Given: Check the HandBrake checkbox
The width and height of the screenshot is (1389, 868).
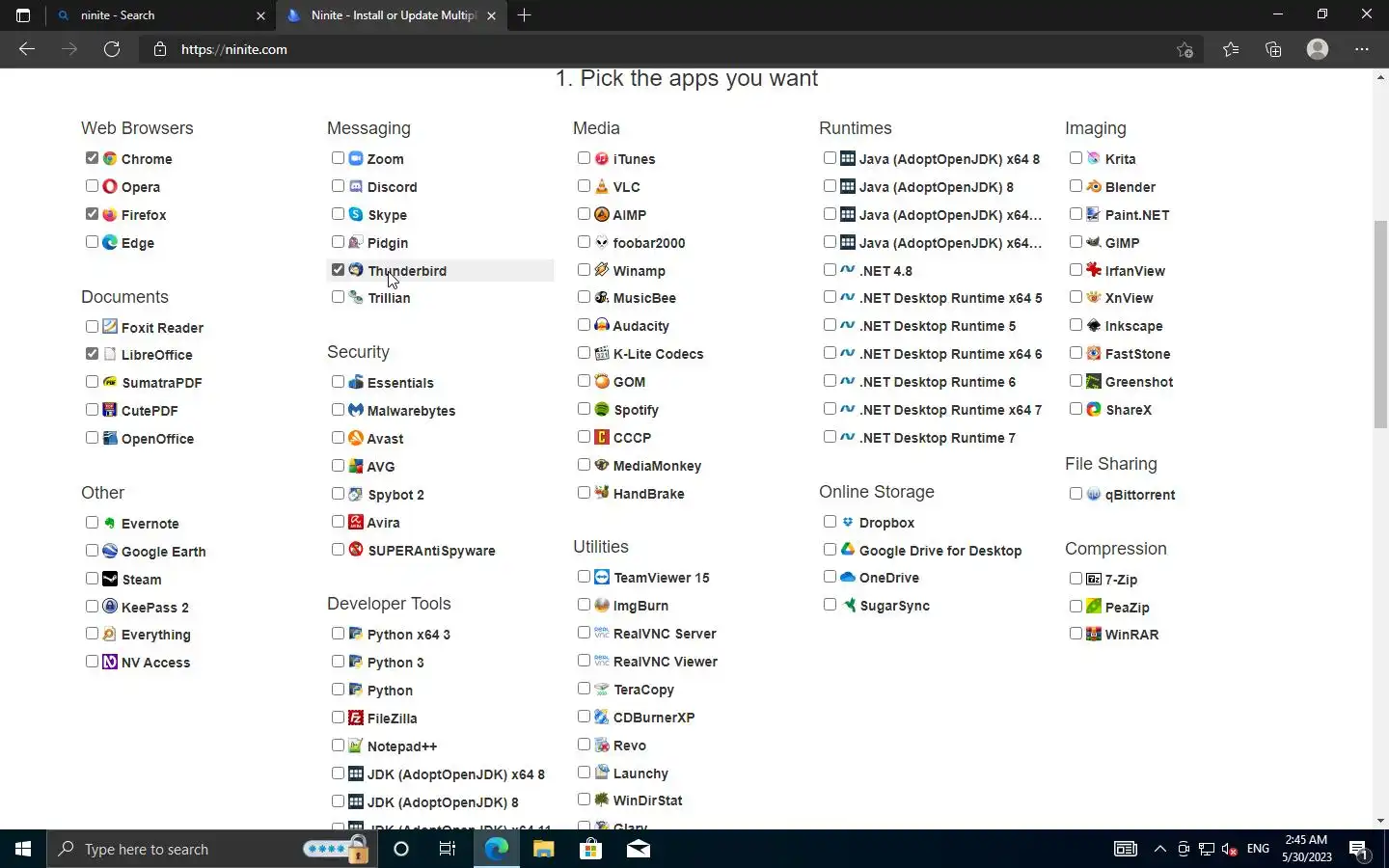Looking at the screenshot, I should click(x=584, y=493).
